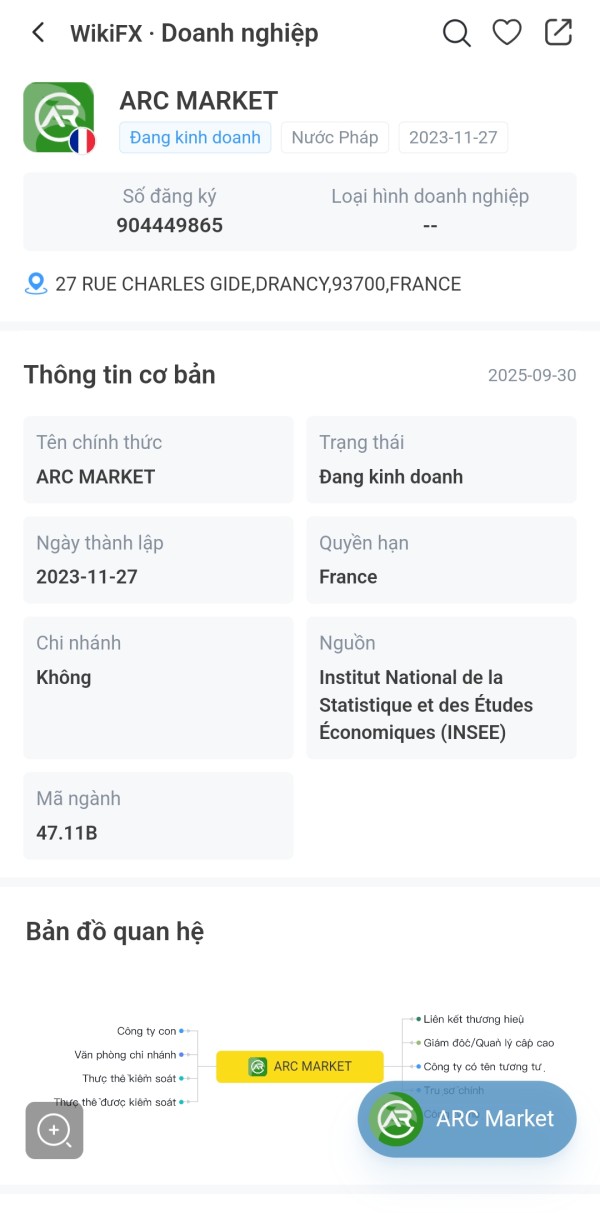Expand the Văn phòng chi nhánh node

[x=126, y=1054]
